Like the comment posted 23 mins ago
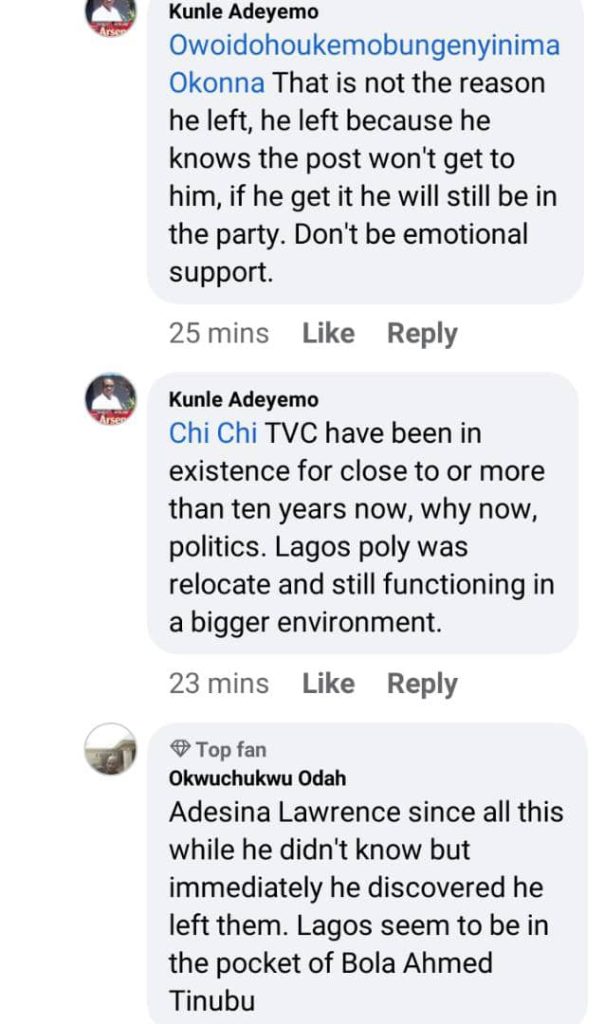Image resolution: width=604 pixels, height=1024 pixels. [328, 683]
